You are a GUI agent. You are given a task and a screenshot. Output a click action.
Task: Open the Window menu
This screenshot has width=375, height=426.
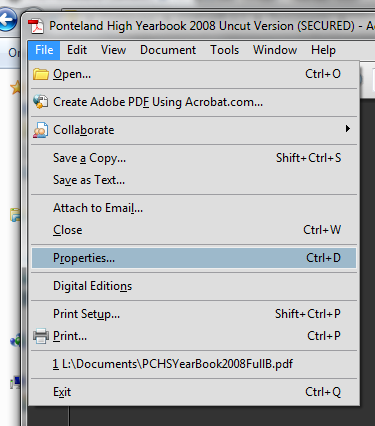pos(275,50)
